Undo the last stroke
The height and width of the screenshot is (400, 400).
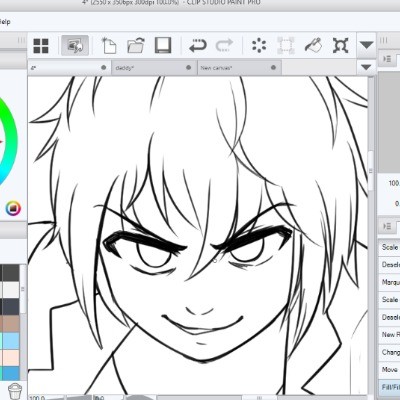198,46
